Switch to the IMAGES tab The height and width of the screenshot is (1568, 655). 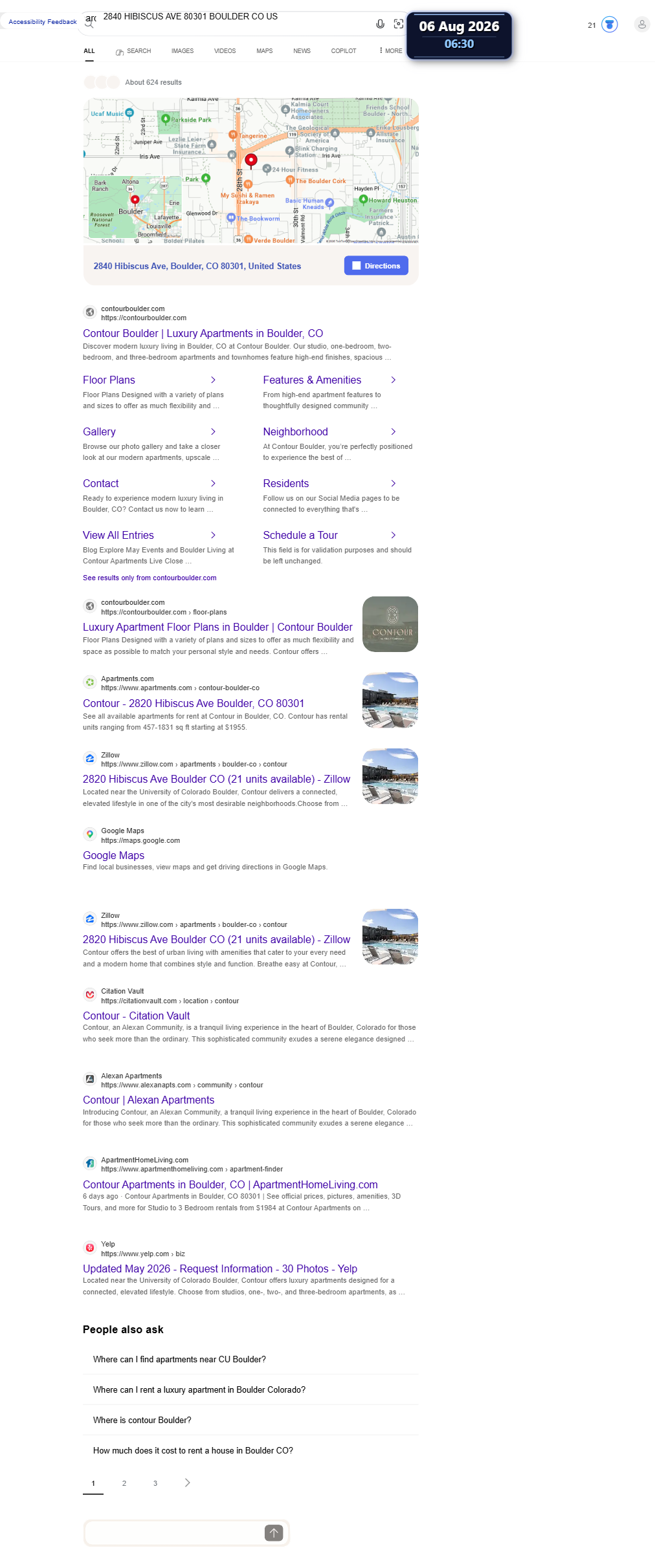[183, 50]
